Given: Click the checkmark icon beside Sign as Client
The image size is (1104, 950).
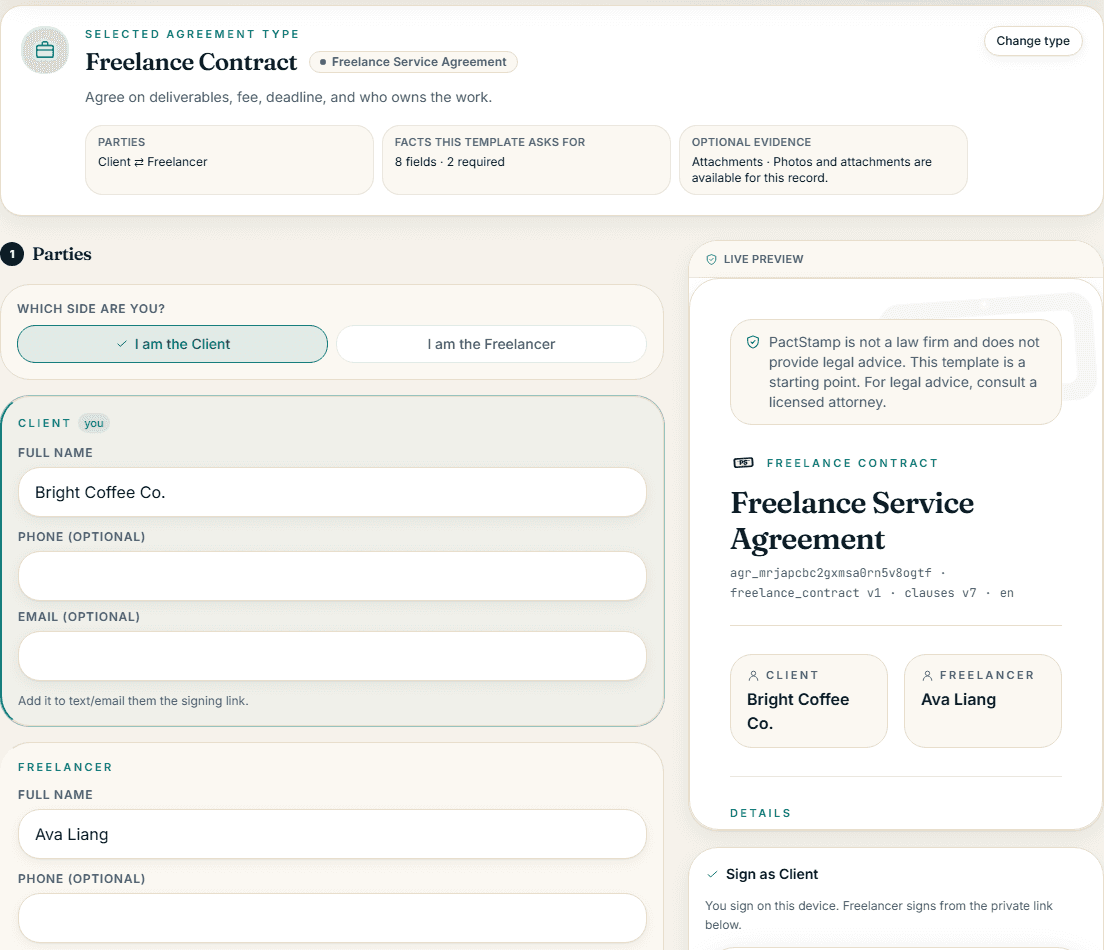Looking at the screenshot, I should tap(712, 874).
